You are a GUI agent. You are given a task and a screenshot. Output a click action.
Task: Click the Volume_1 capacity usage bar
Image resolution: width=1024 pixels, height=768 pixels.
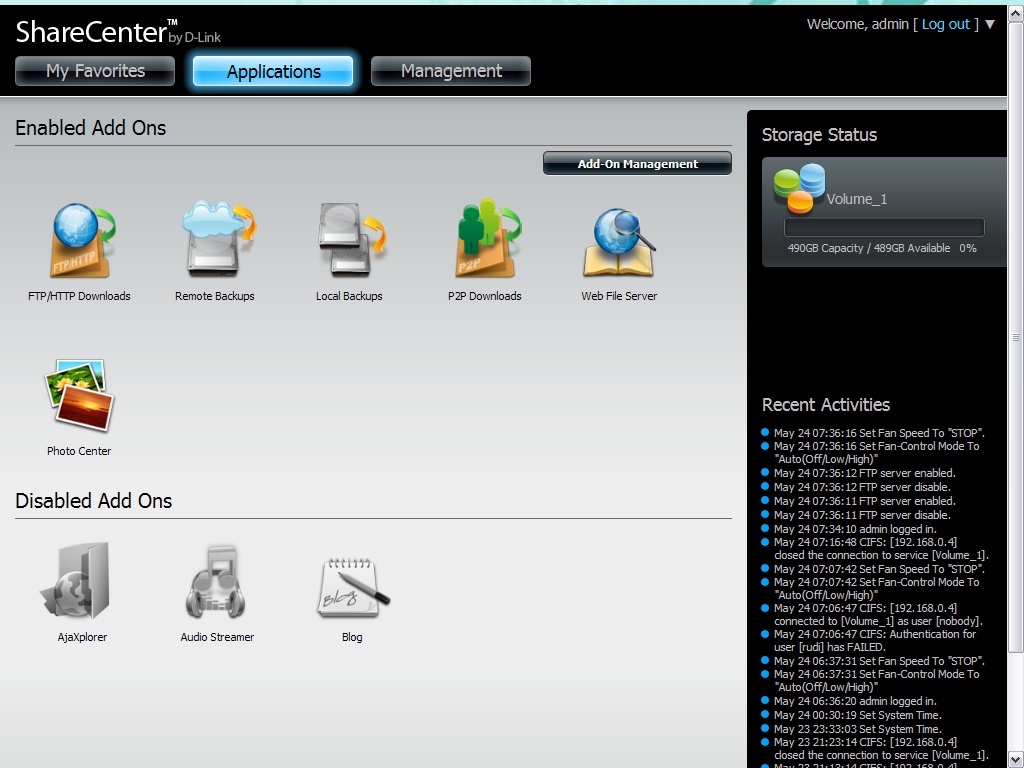click(x=884, y=227)
